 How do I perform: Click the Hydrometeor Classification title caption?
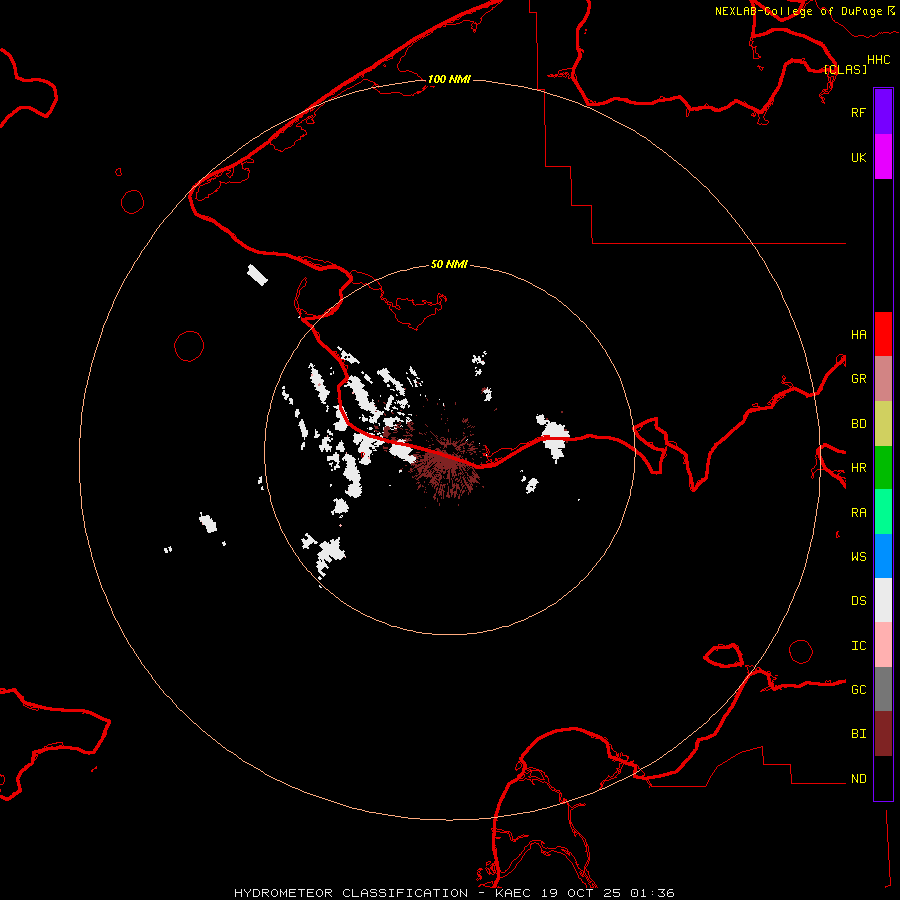(x=453, y=893)
